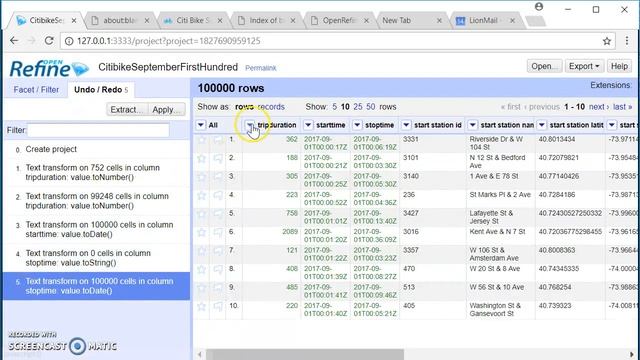Click the horizontal scrollbar of the table

[x=305, y=354]
